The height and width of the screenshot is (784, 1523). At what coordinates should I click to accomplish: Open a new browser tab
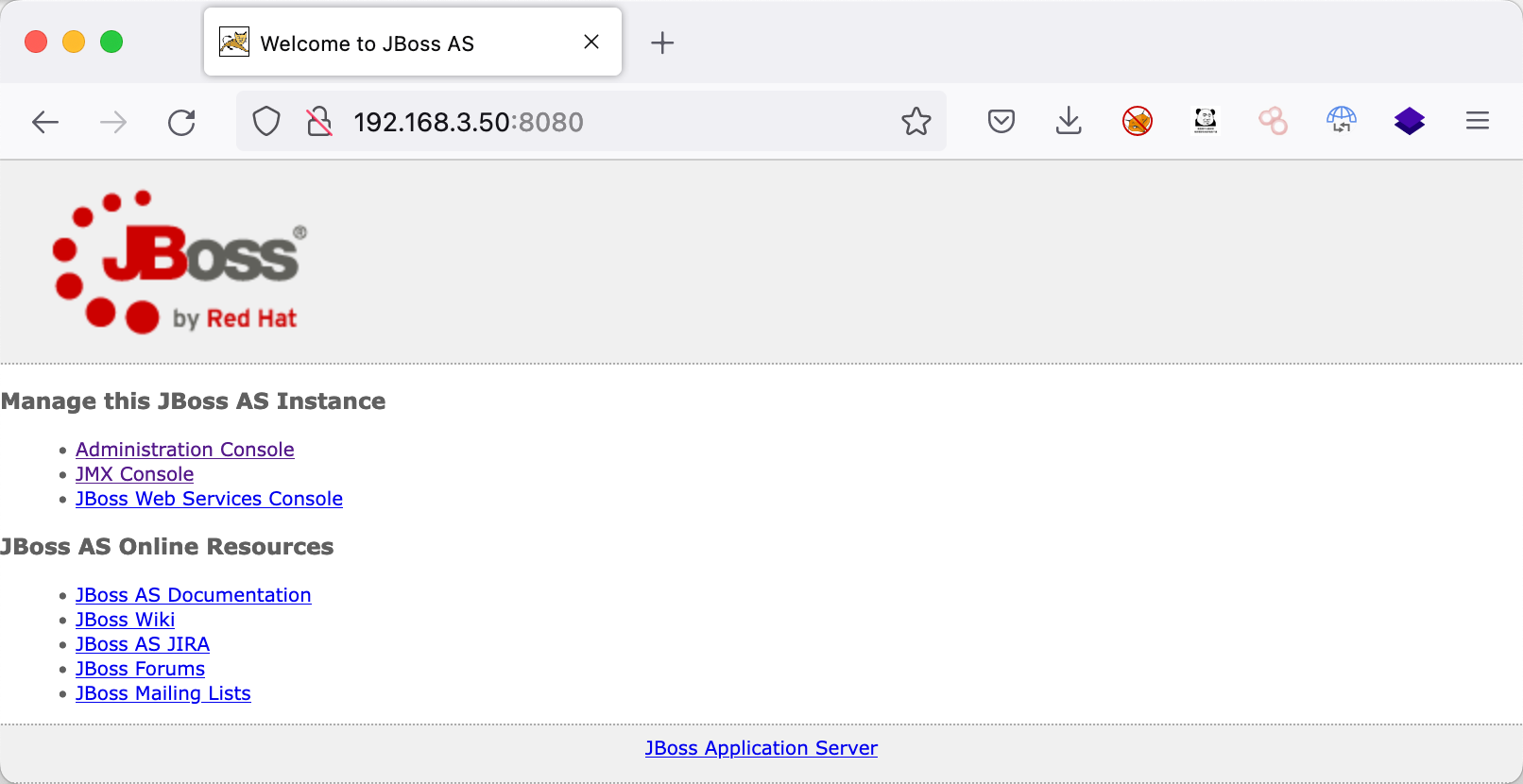point(662,43)
